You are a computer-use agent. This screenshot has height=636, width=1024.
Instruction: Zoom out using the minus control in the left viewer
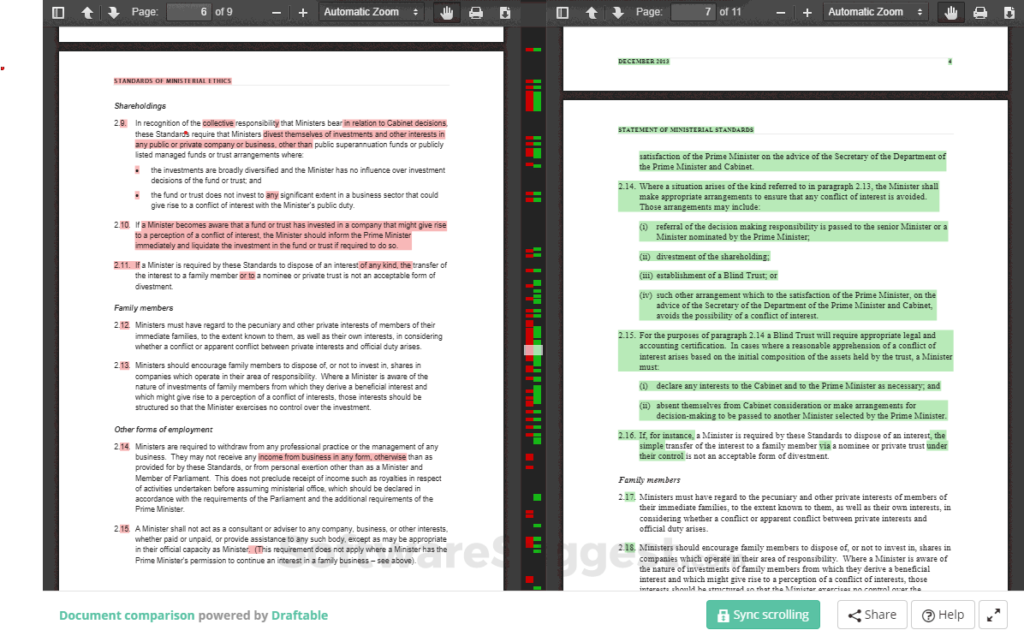(x=277, y=12)
